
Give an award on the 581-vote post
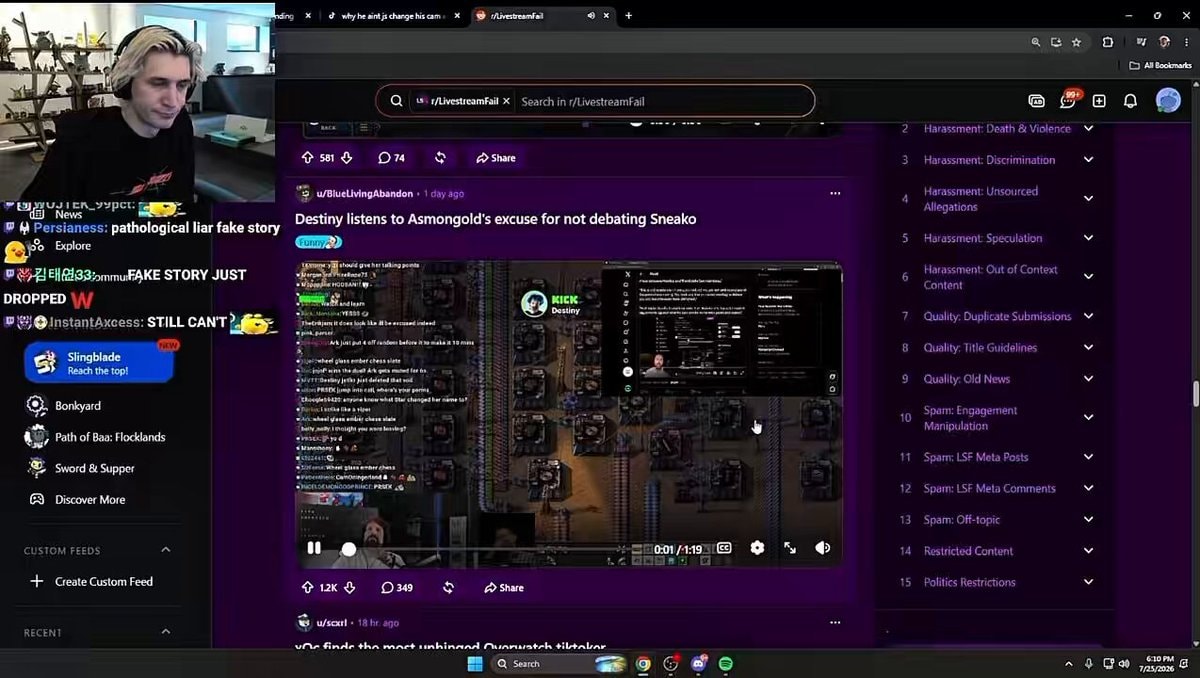440,158
